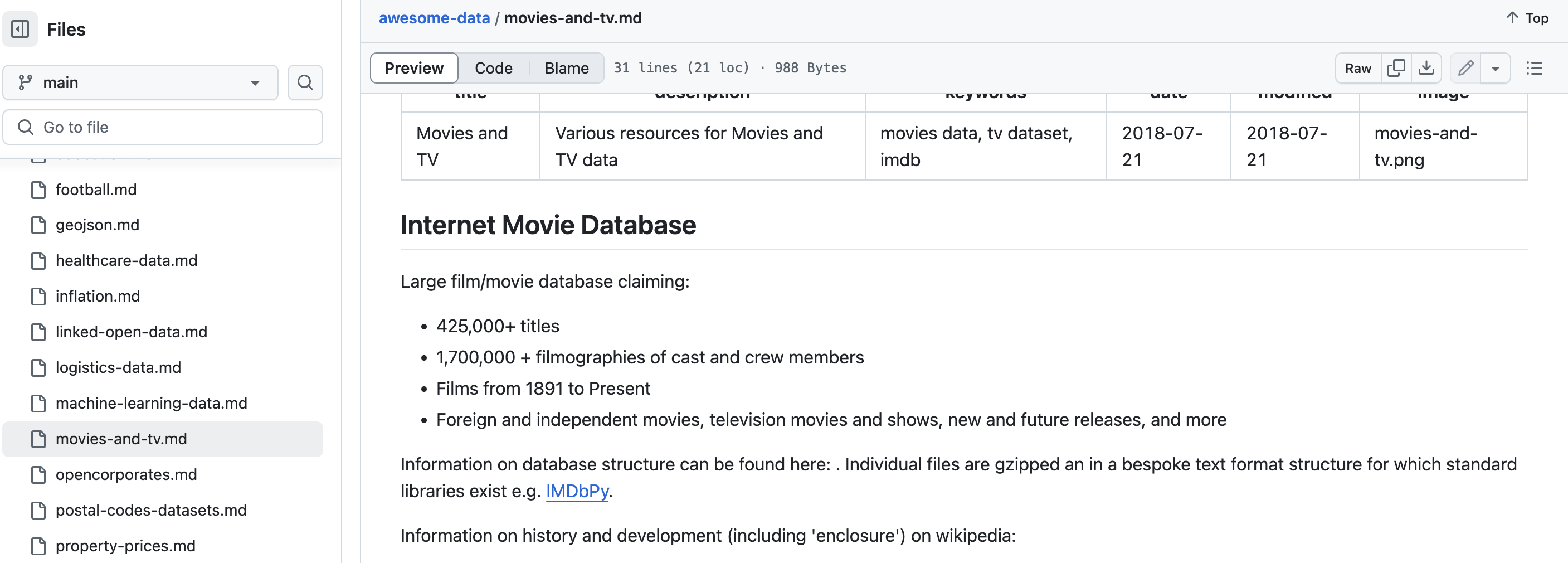The width and height of the screenshot is (1568, 563).
Task: Switch to the Blame tab
Action: (x=566, y=67)
